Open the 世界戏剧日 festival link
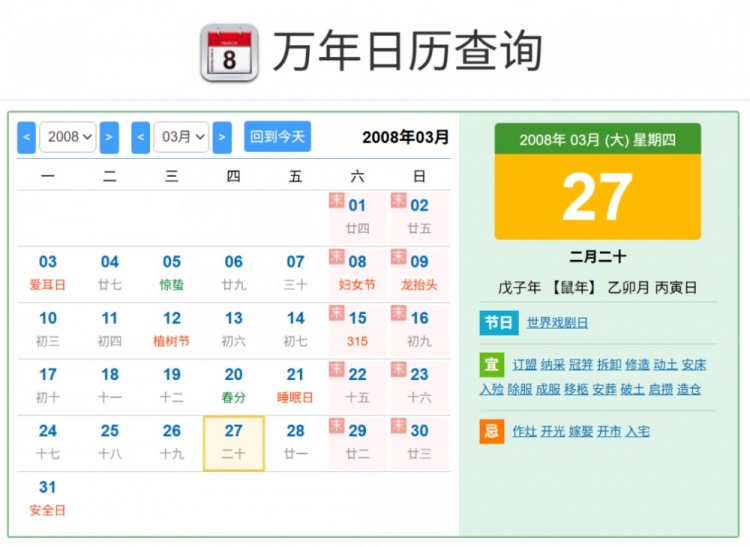 557,323
